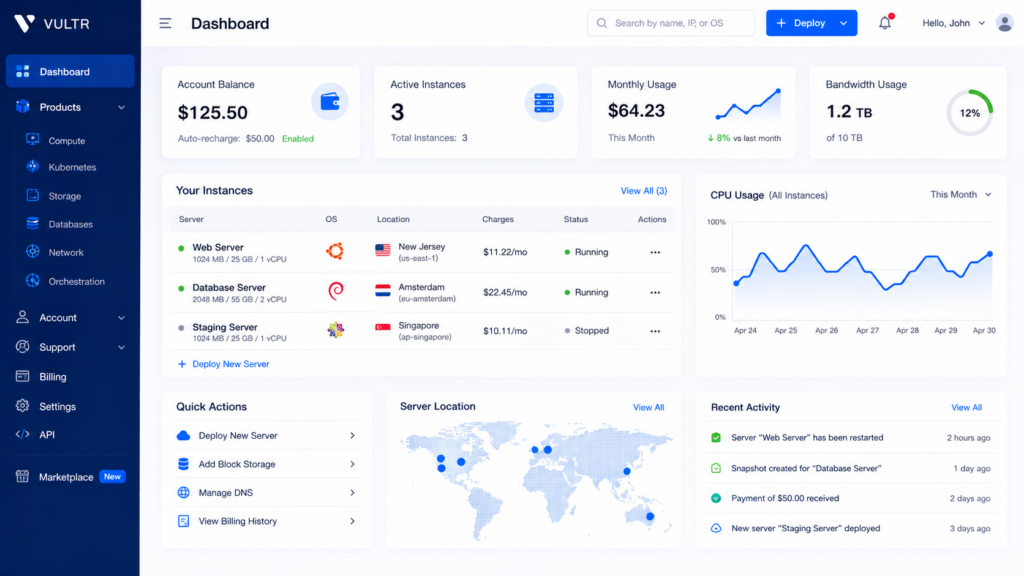Click the Netherlands flag beside Amsterdam
Image resolution: width=1024 pixels, height=576 pixels.
(x=383, y=291)
